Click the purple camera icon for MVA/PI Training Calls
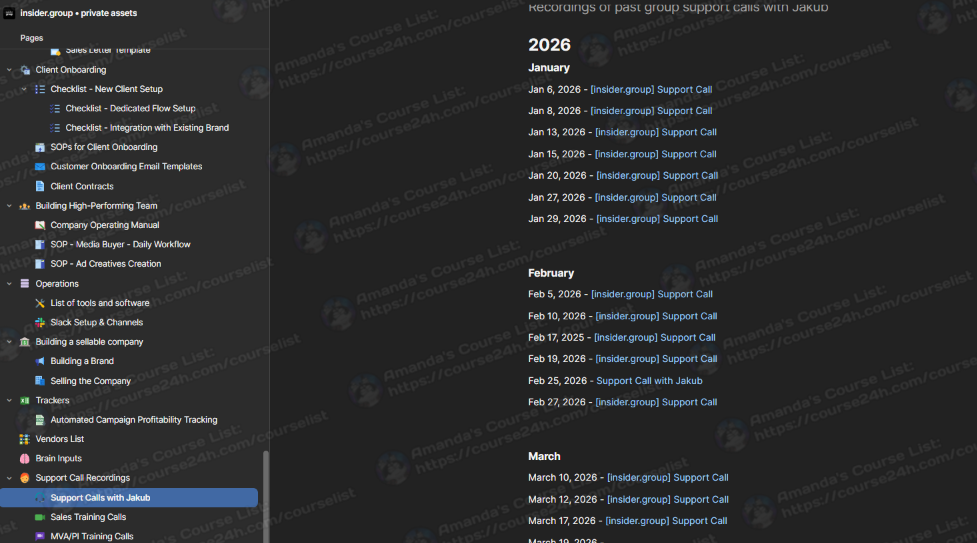The height and width of the screenshot is (543, 977). [40, 537]
